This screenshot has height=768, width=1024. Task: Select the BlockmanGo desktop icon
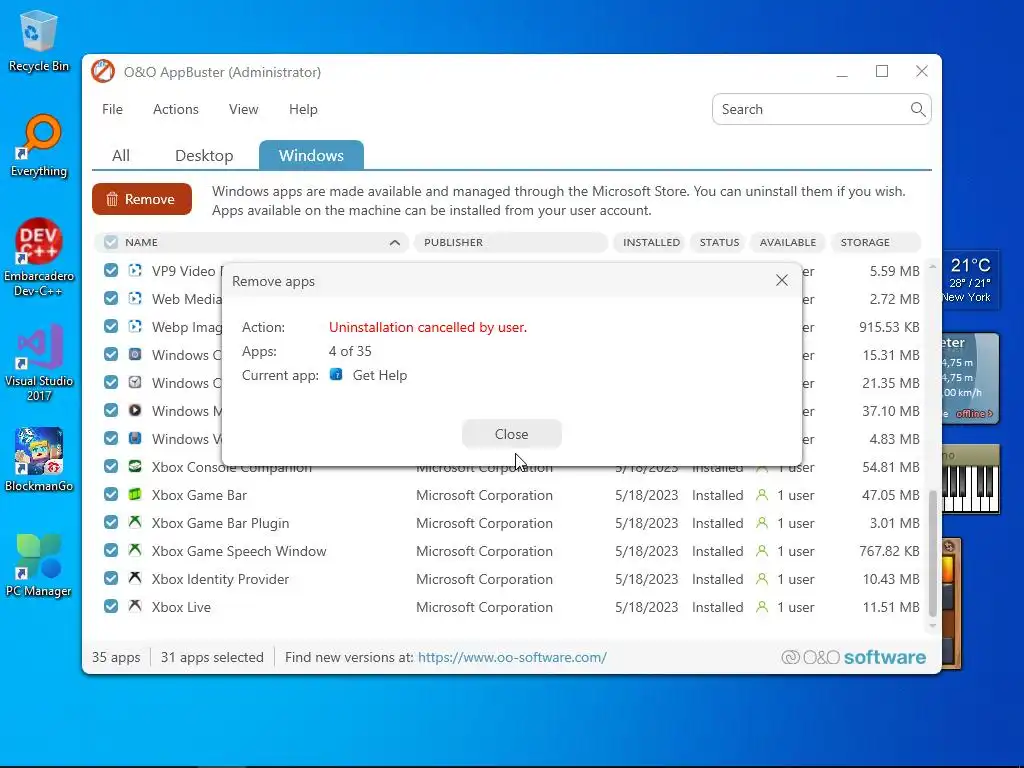pyautogui.click(x=39, y=460)
